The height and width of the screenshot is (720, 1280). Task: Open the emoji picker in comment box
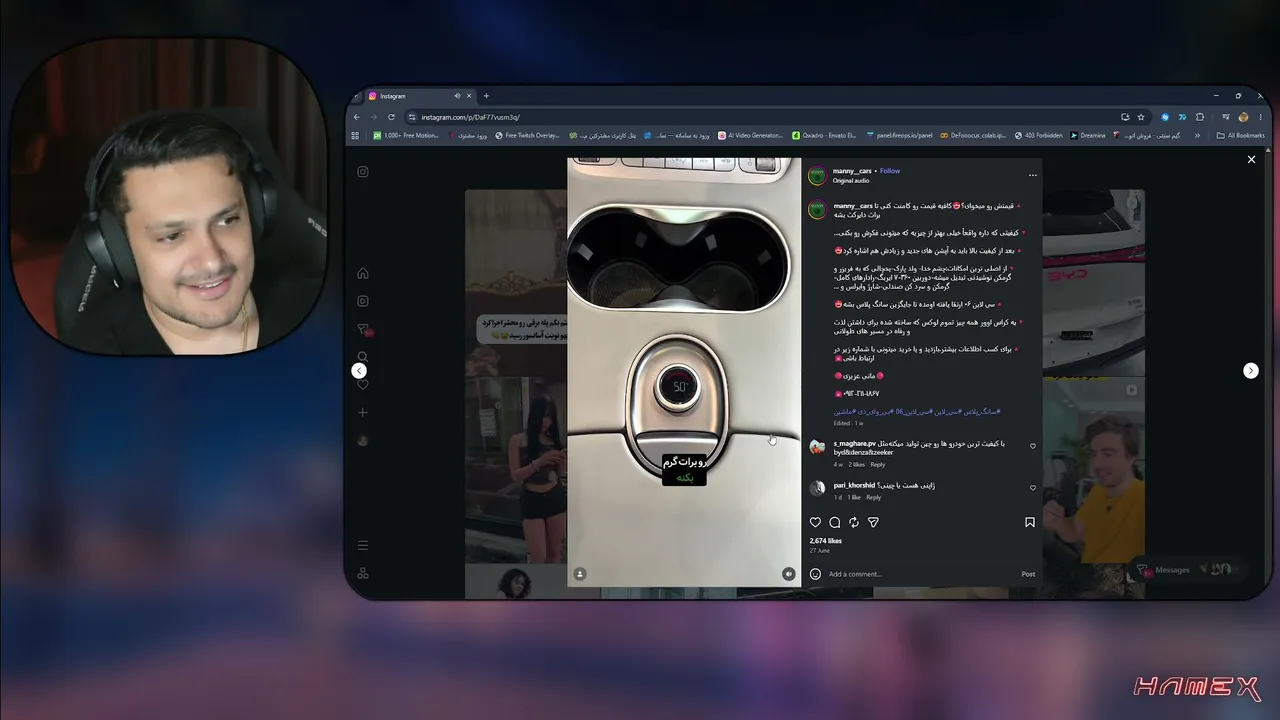pyautogui.click(x=815, y=574)
